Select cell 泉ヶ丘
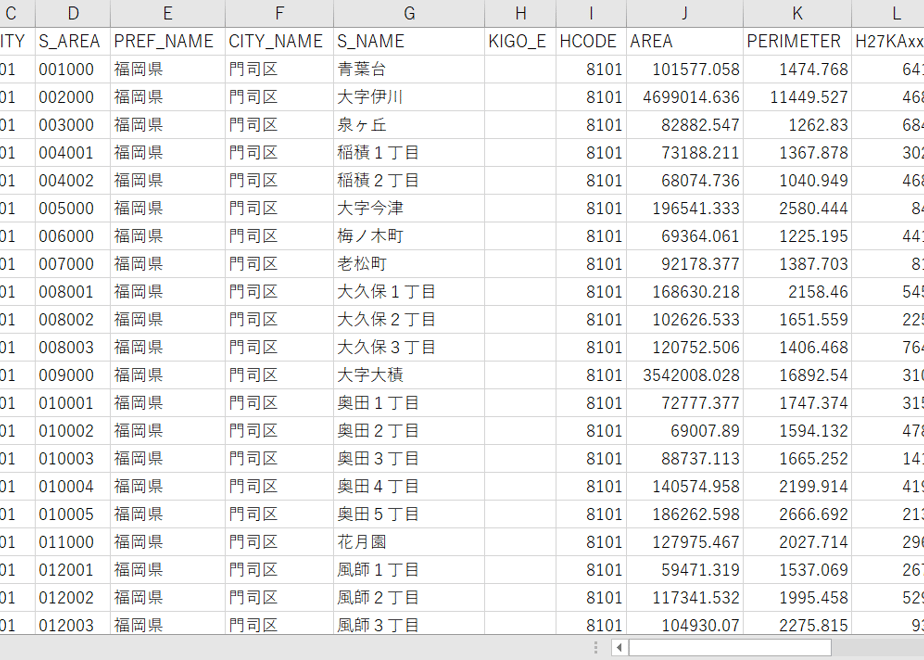 (409, 125)
